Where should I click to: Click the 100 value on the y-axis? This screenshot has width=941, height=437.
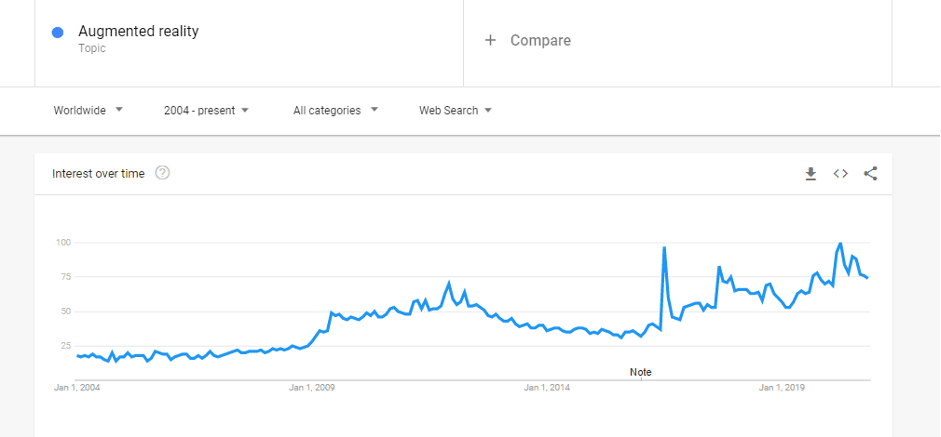pyautogui.click(x=62, y=242)
